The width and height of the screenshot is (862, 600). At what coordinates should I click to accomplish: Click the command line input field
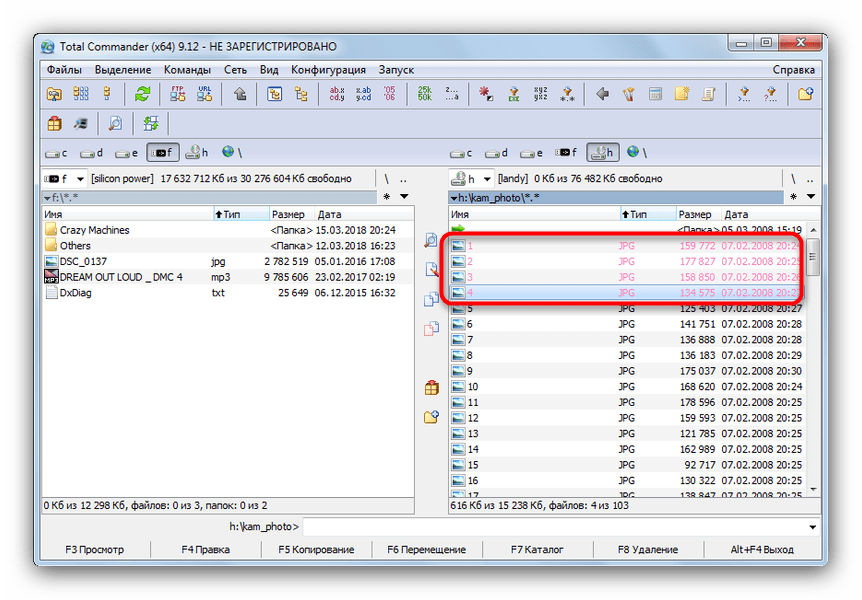[554, 527]
